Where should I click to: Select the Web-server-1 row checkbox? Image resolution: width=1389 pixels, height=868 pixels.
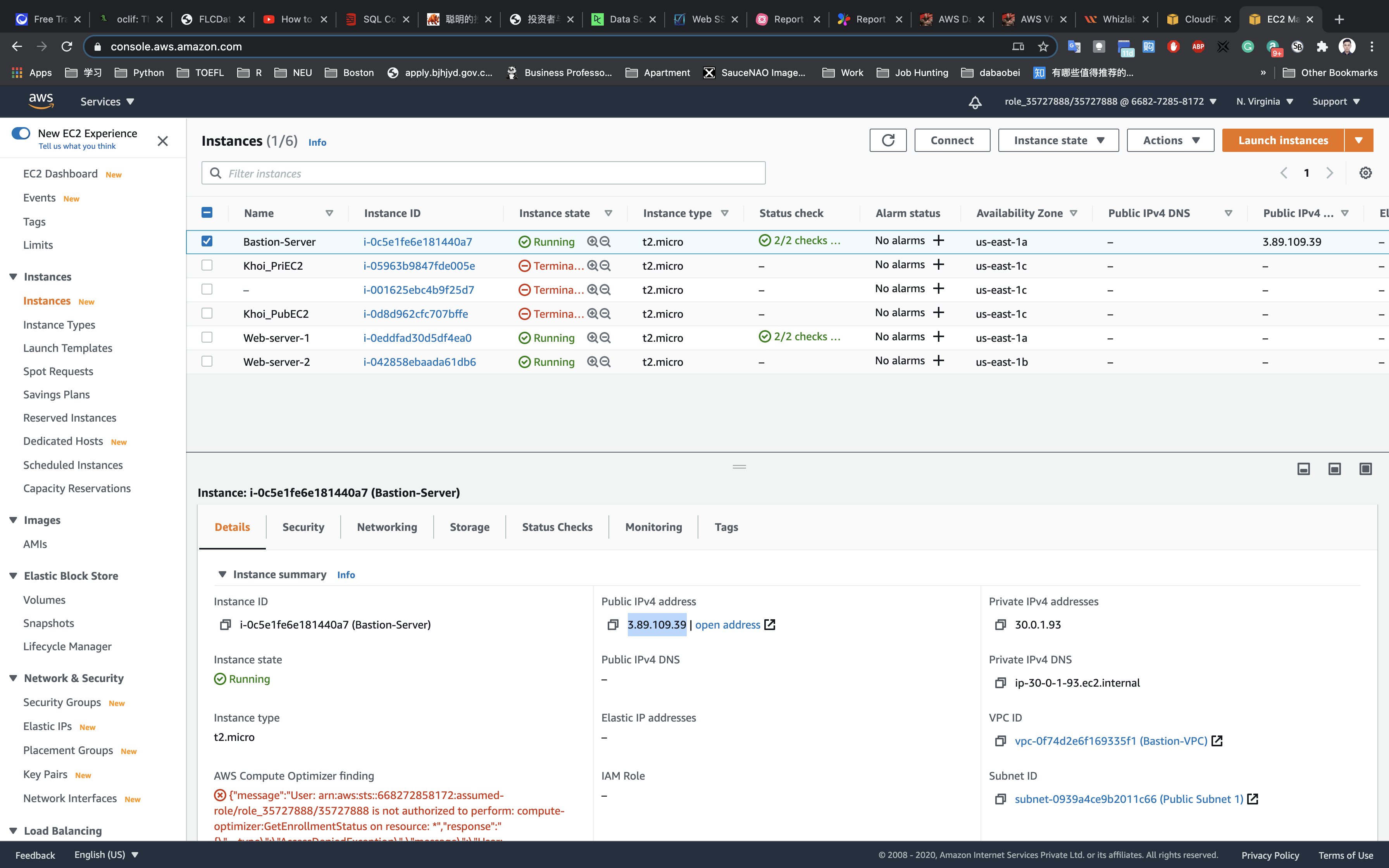[x=207, y=338]
